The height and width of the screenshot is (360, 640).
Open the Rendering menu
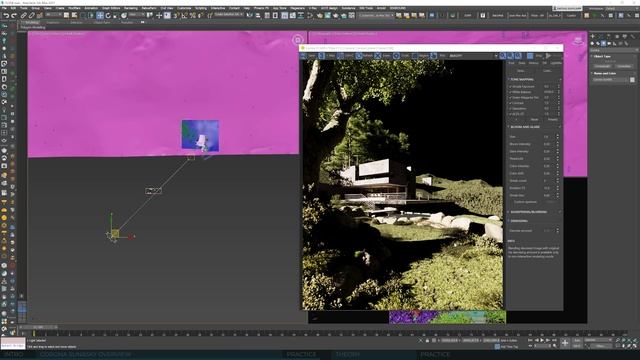coord(131,8)
